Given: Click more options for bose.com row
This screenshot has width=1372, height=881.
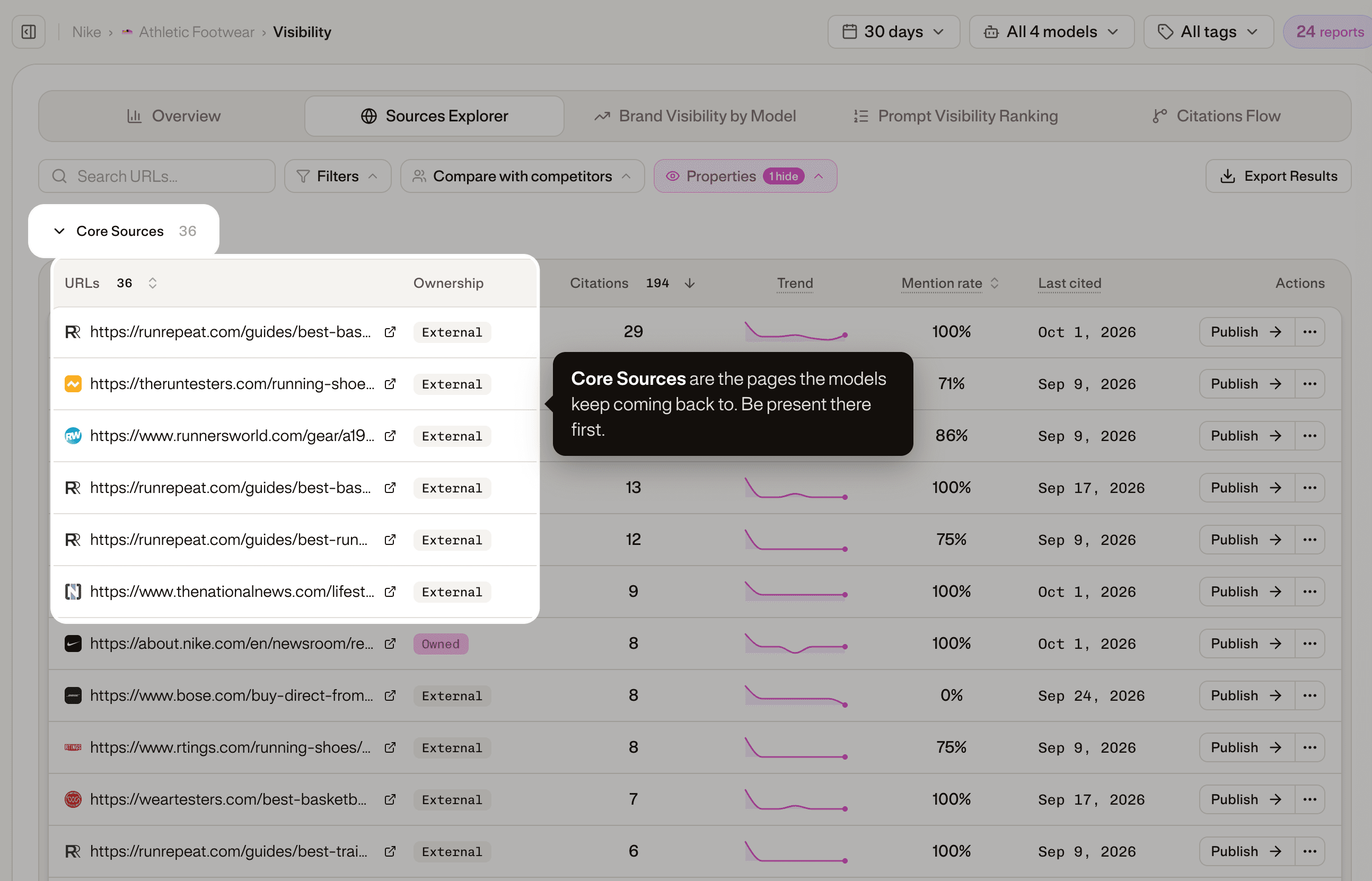Looking at the screenshot, I should [x=1309, y=695].
